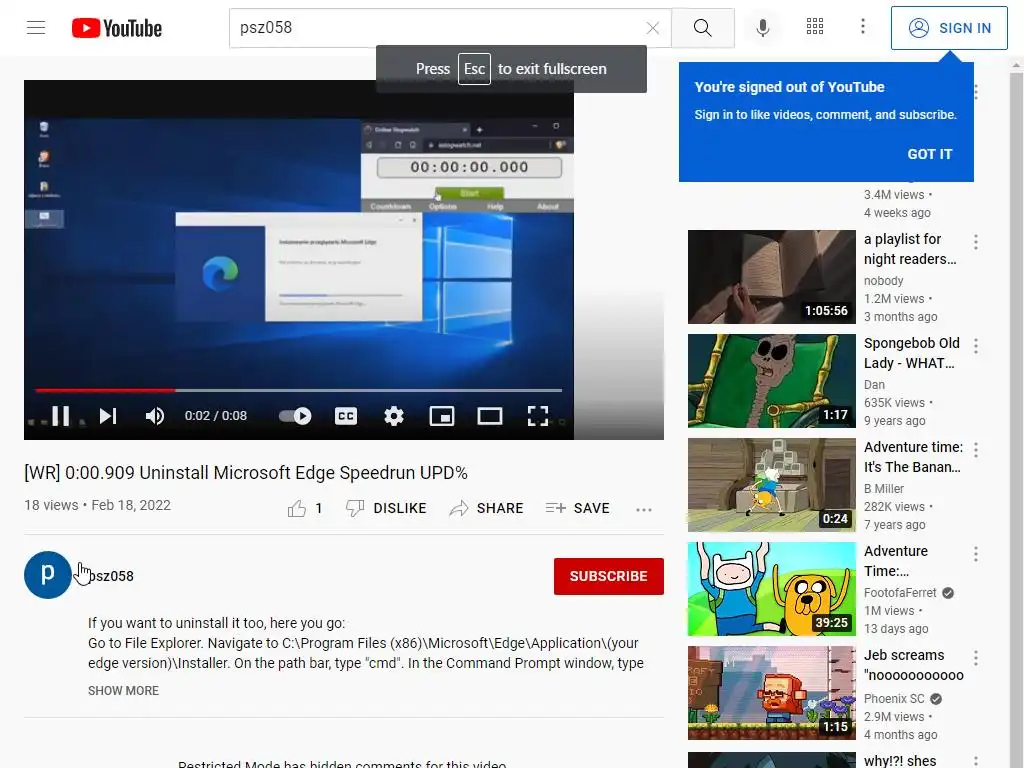The height and width of the screenshot is (768, 1024).
Task: Open FootofaFerret Adventure Time 39:25 thumbnail
Action: click(x=771, y=589)
